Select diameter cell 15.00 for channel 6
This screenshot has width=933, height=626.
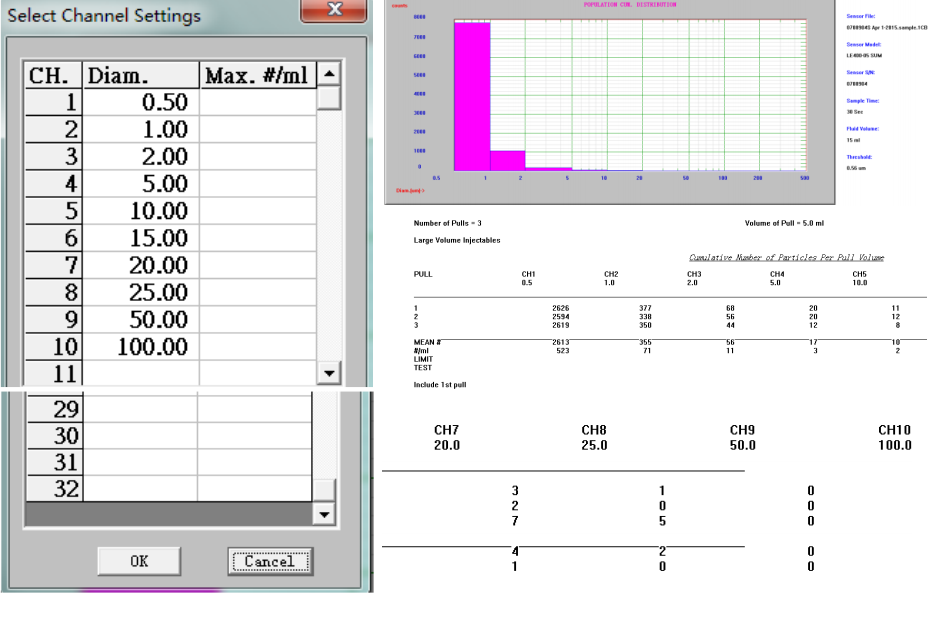[x=141, y=238]
